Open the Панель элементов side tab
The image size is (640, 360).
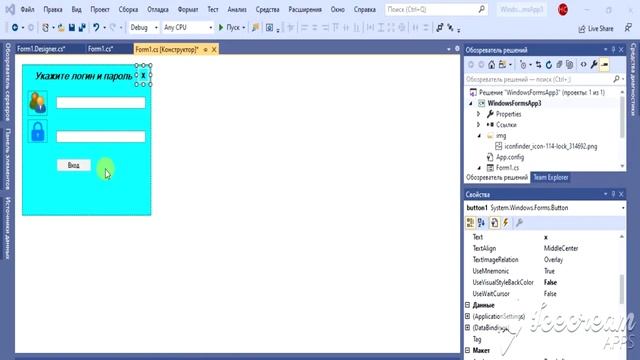point(7,159)
